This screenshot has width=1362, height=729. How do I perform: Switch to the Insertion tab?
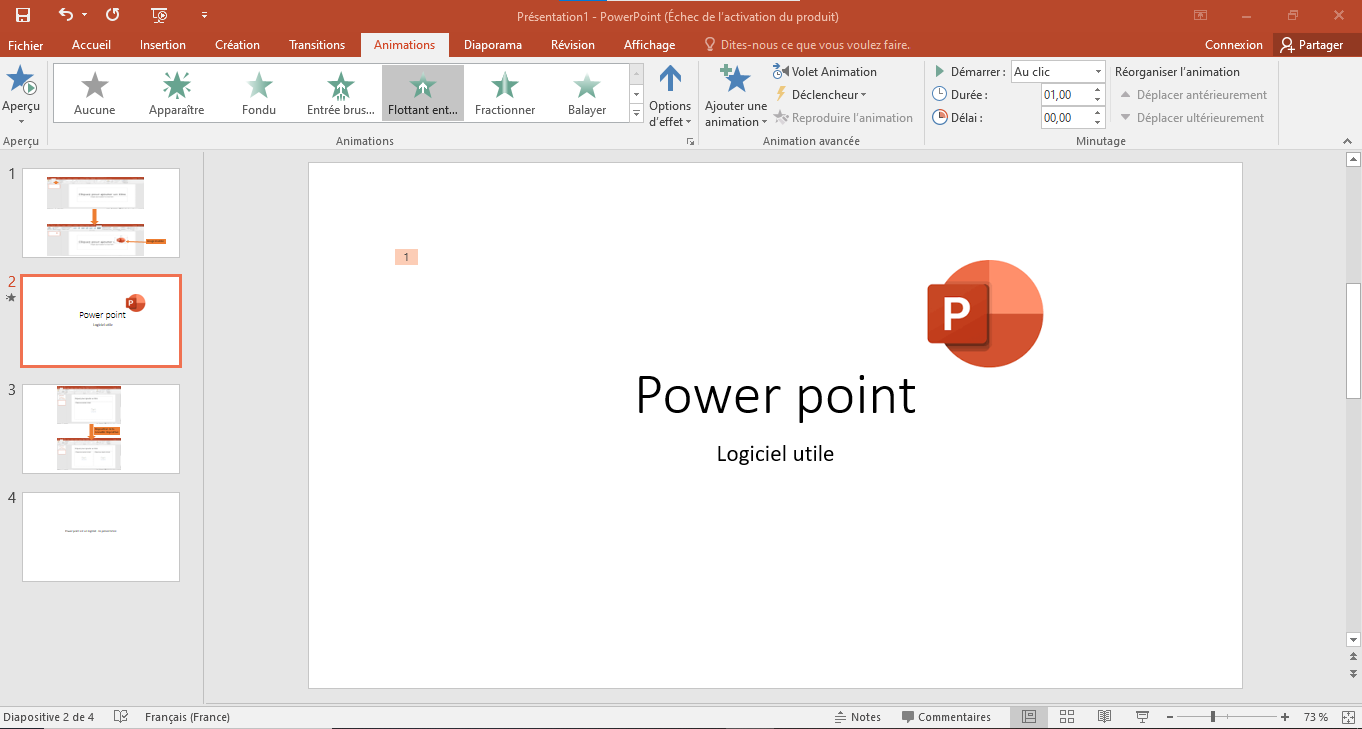(163, 45)
